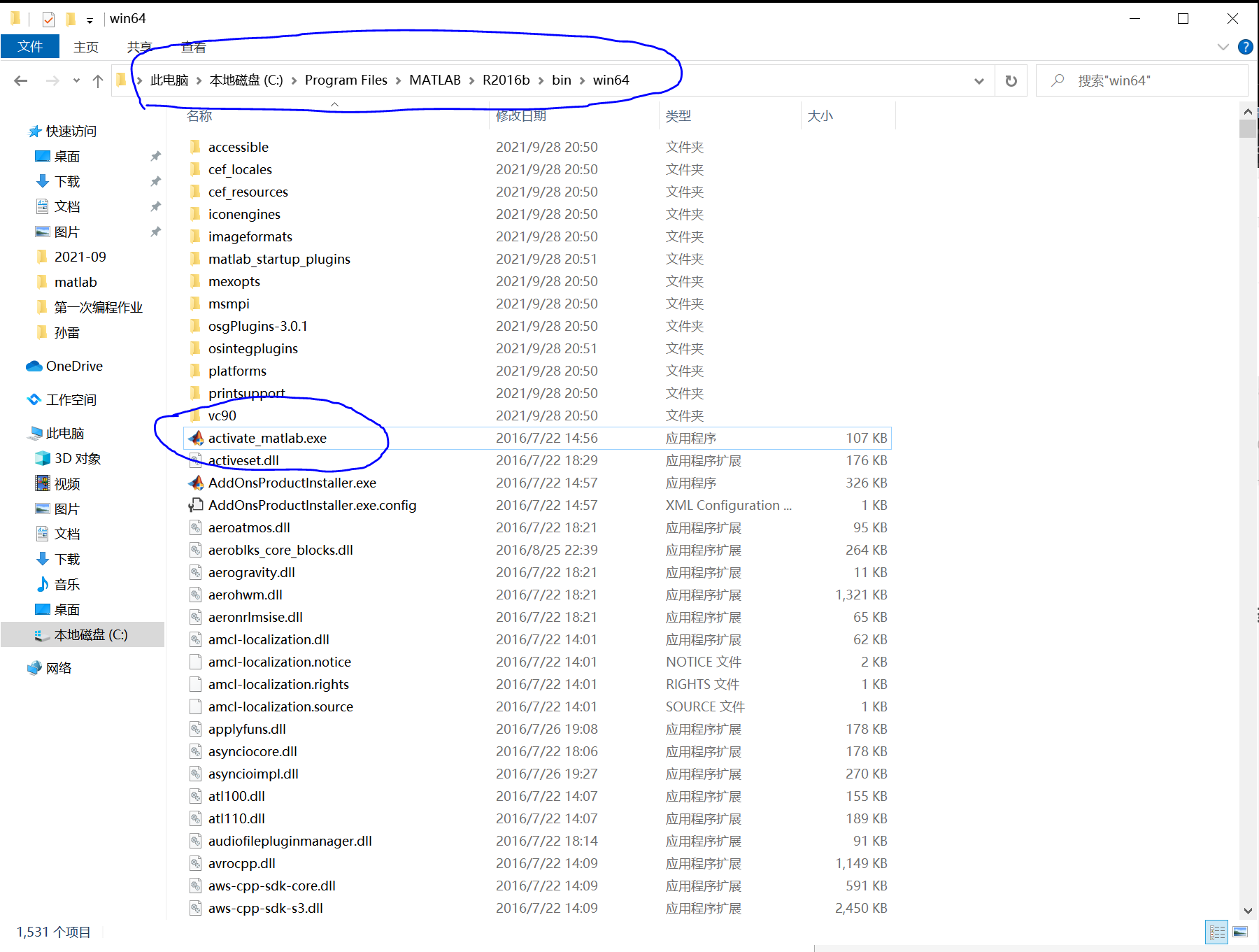Click the Back navigation arrow
Screen dimensions: 1259x952
pyautogui.click(x=21, y=80)
